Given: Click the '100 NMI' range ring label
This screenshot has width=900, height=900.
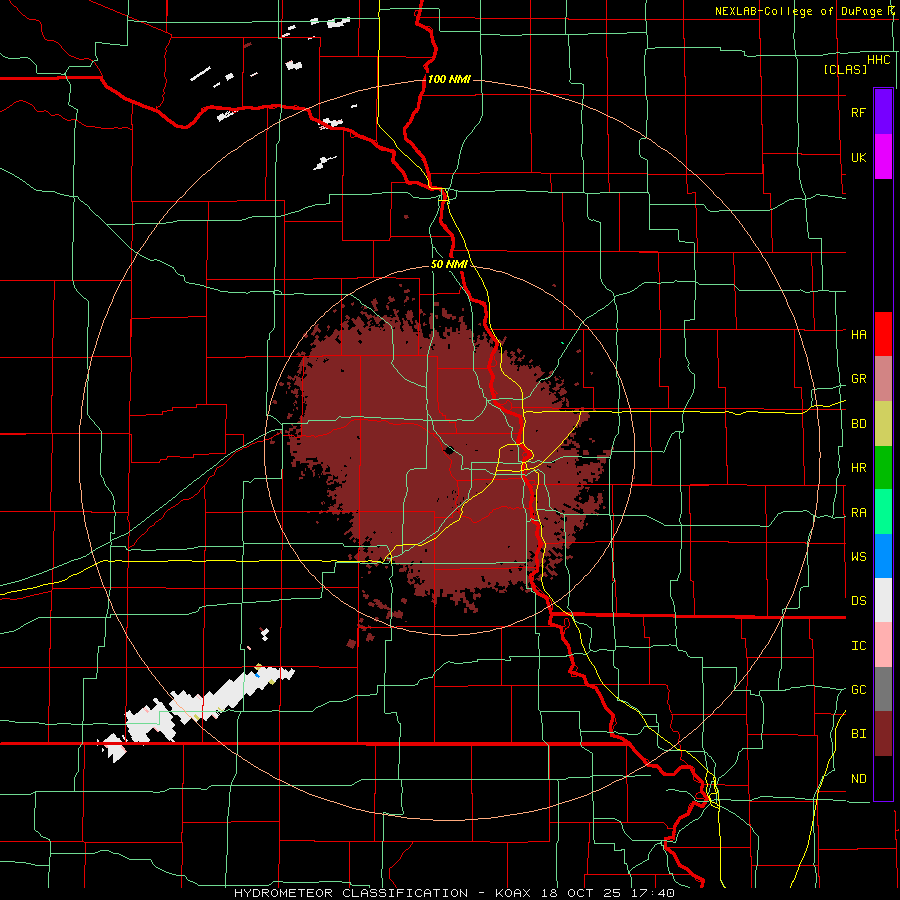Looking at the screenshot, I should pos(449,79).
